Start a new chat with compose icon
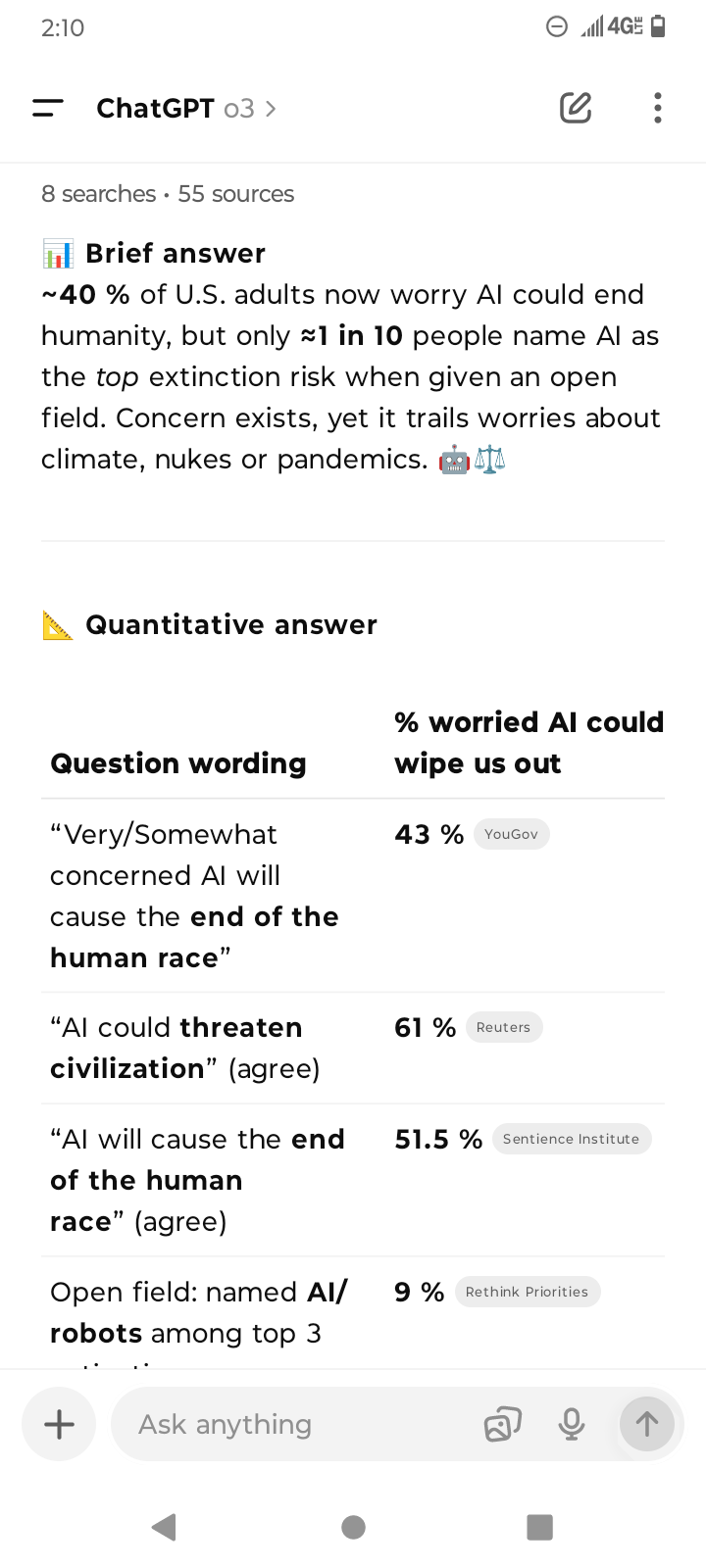Image resolution: width=706 pixels, height=1568 pixels. [576, 108]
